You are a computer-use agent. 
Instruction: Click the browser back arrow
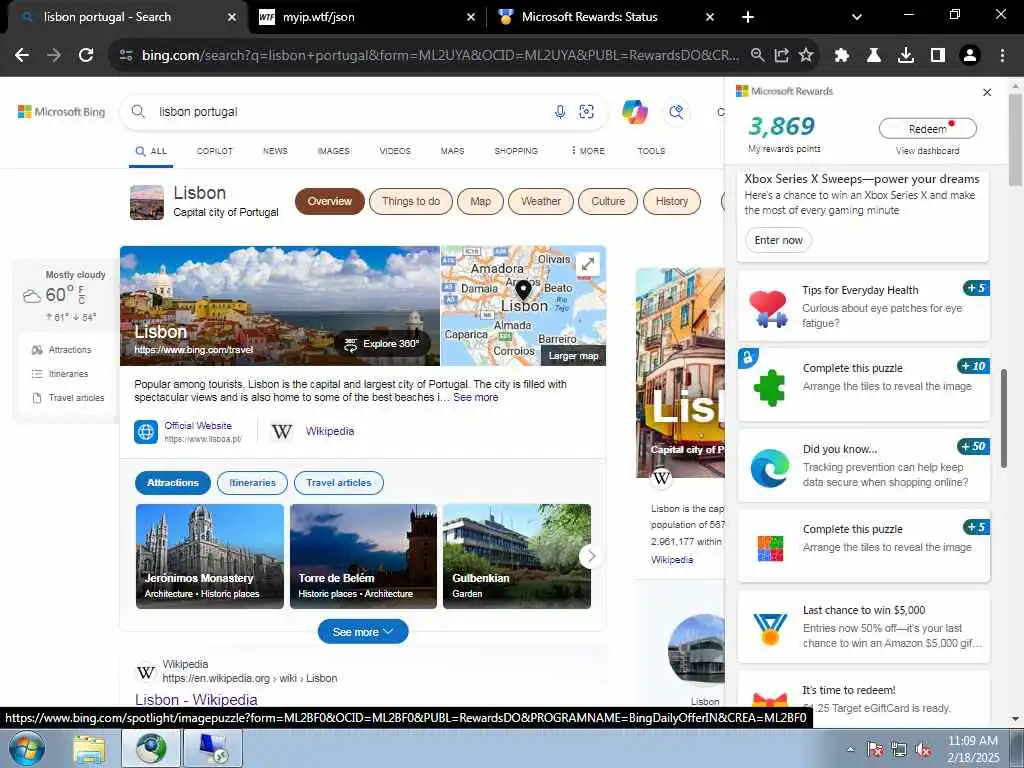(x=22, y=56)
